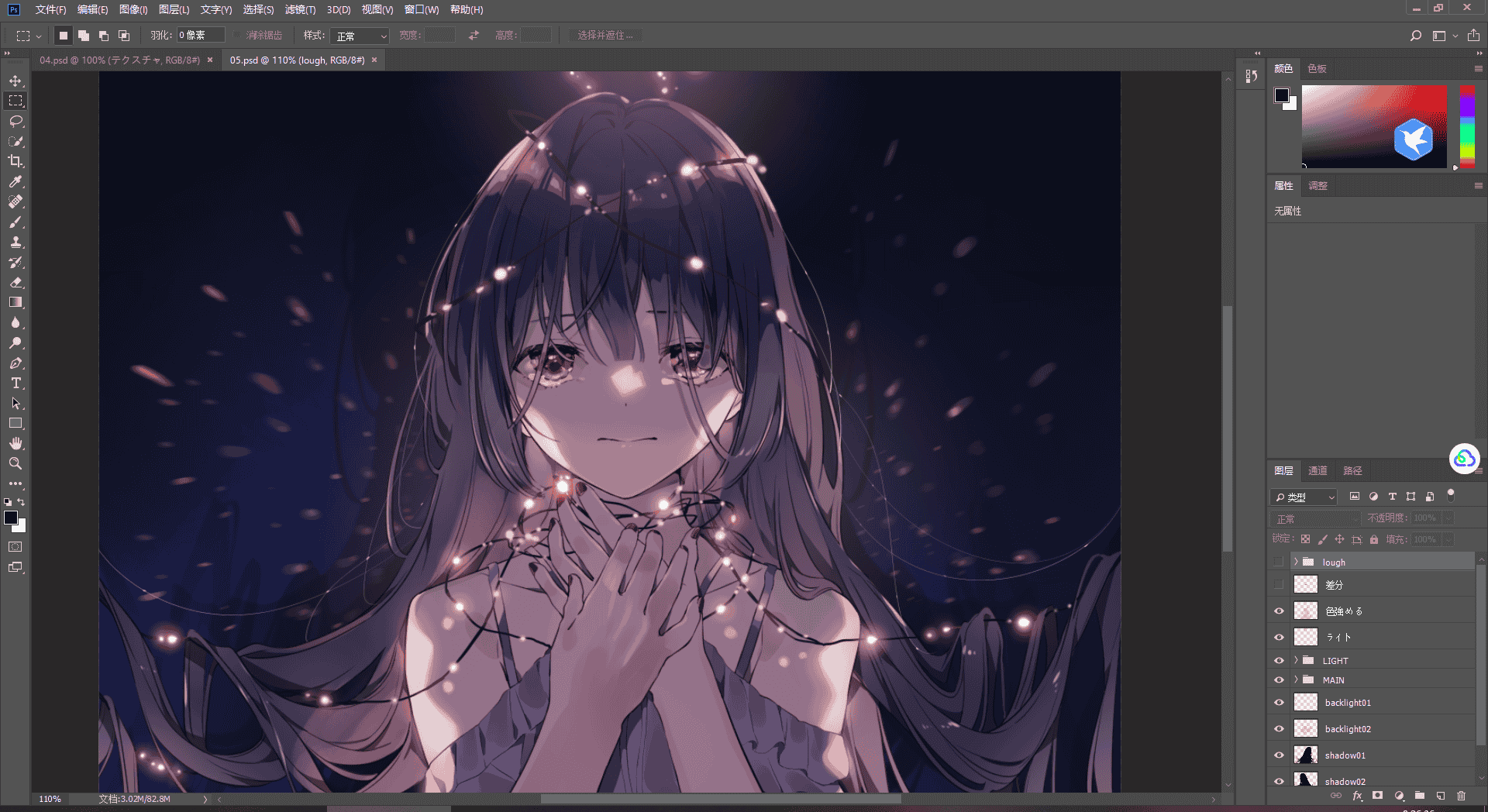Select the Eyedropper tool
This screenshot has width=1488, height=812.
(15, 181)
